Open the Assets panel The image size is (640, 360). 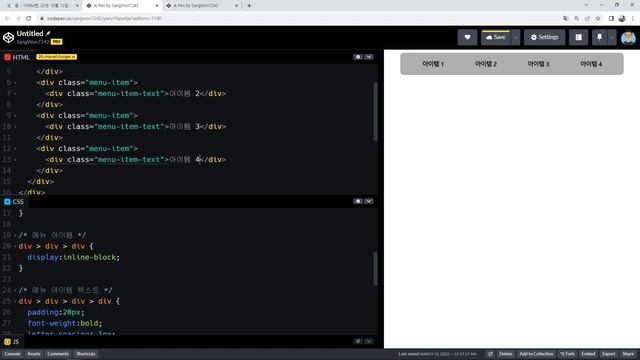(x=34, y=354)
